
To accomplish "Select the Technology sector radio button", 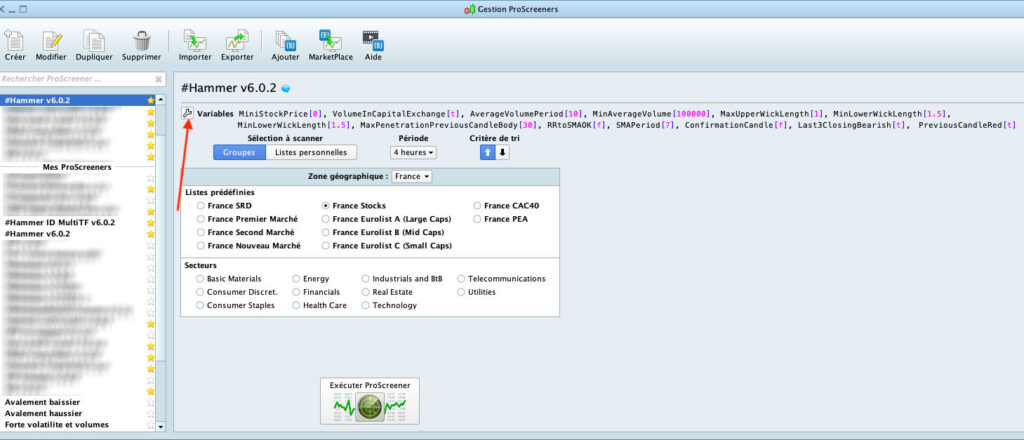I will pyautogui.click(x=366, y=305).
